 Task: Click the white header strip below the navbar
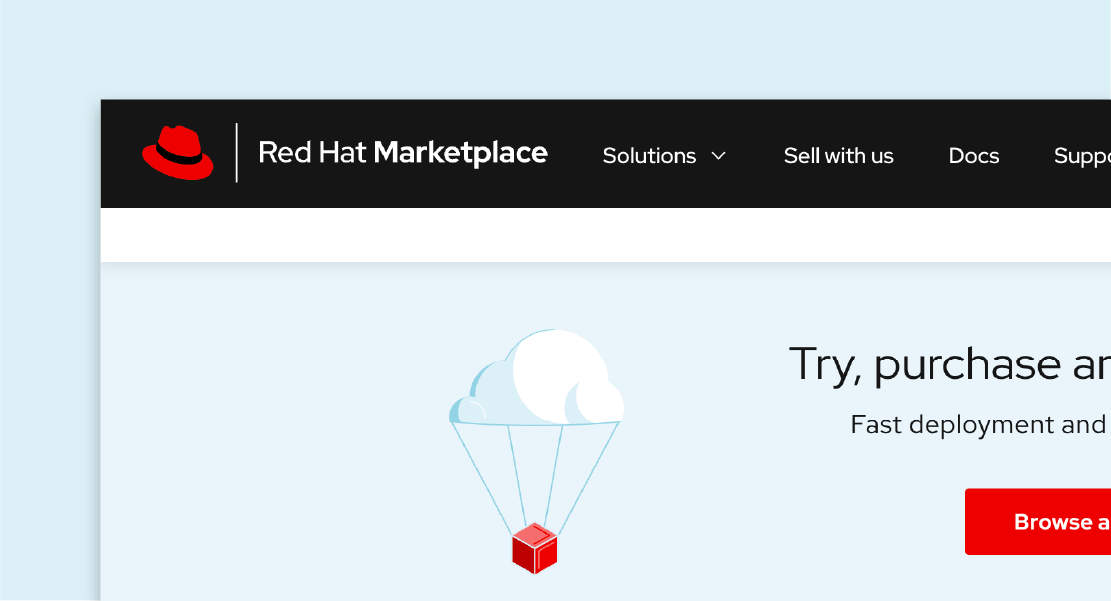tap(600, 234)
